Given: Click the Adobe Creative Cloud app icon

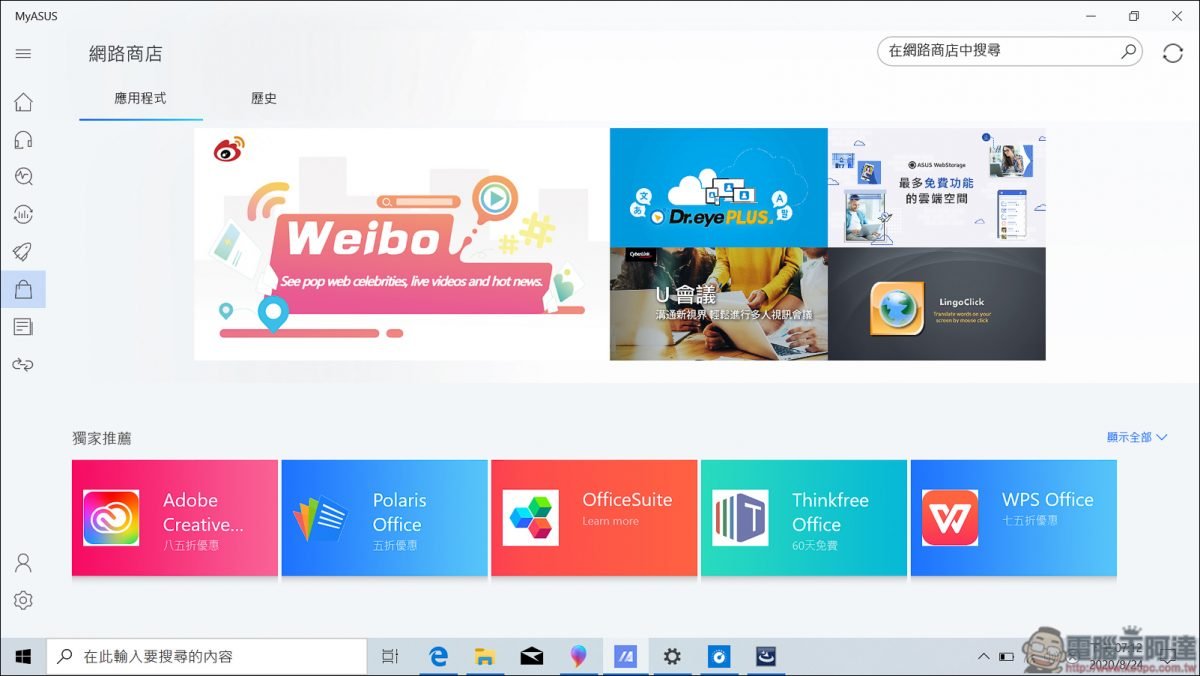Looking at the screenshot, I should [x=111, y=518].
